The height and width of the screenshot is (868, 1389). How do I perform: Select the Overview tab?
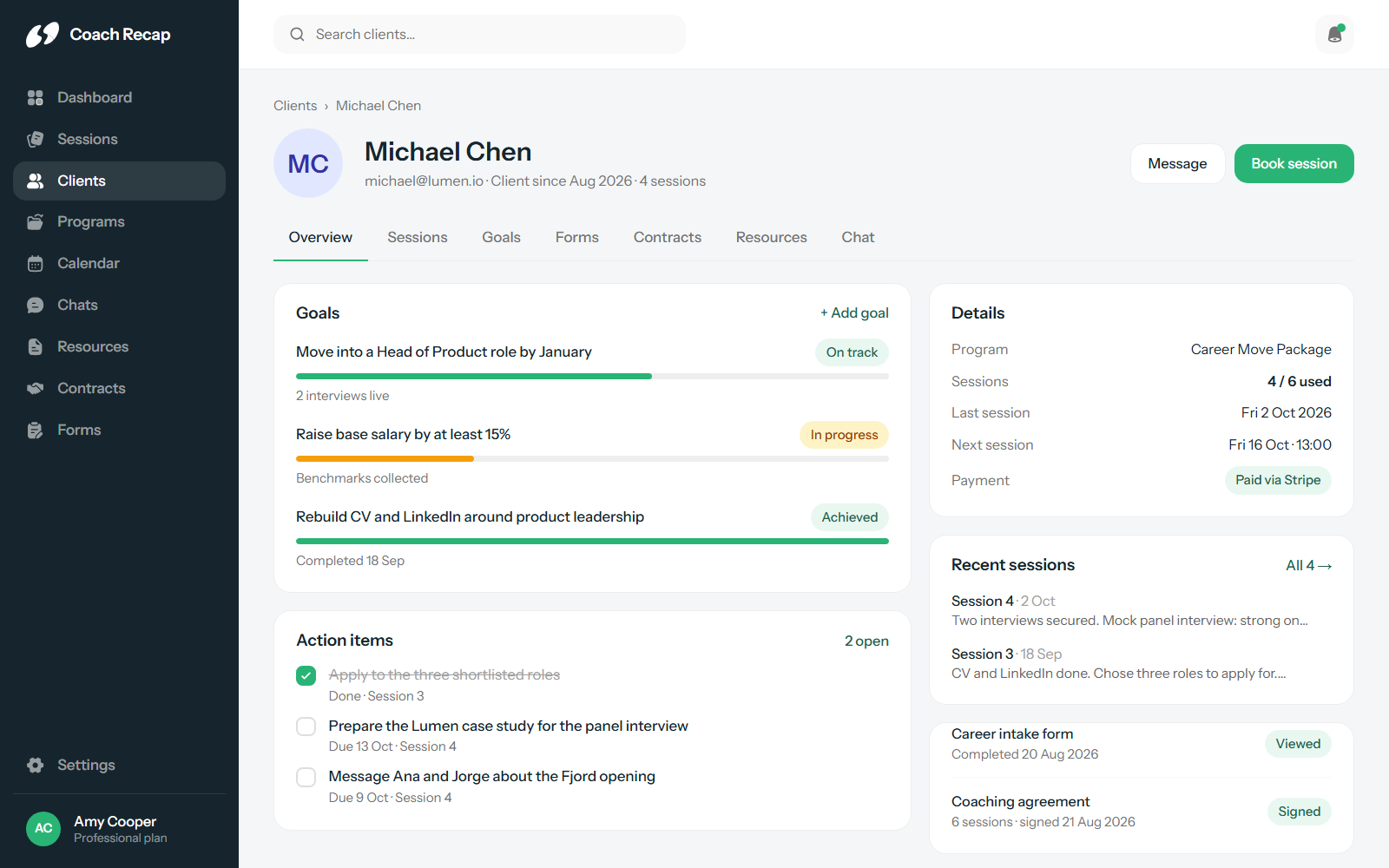point(320,238)
